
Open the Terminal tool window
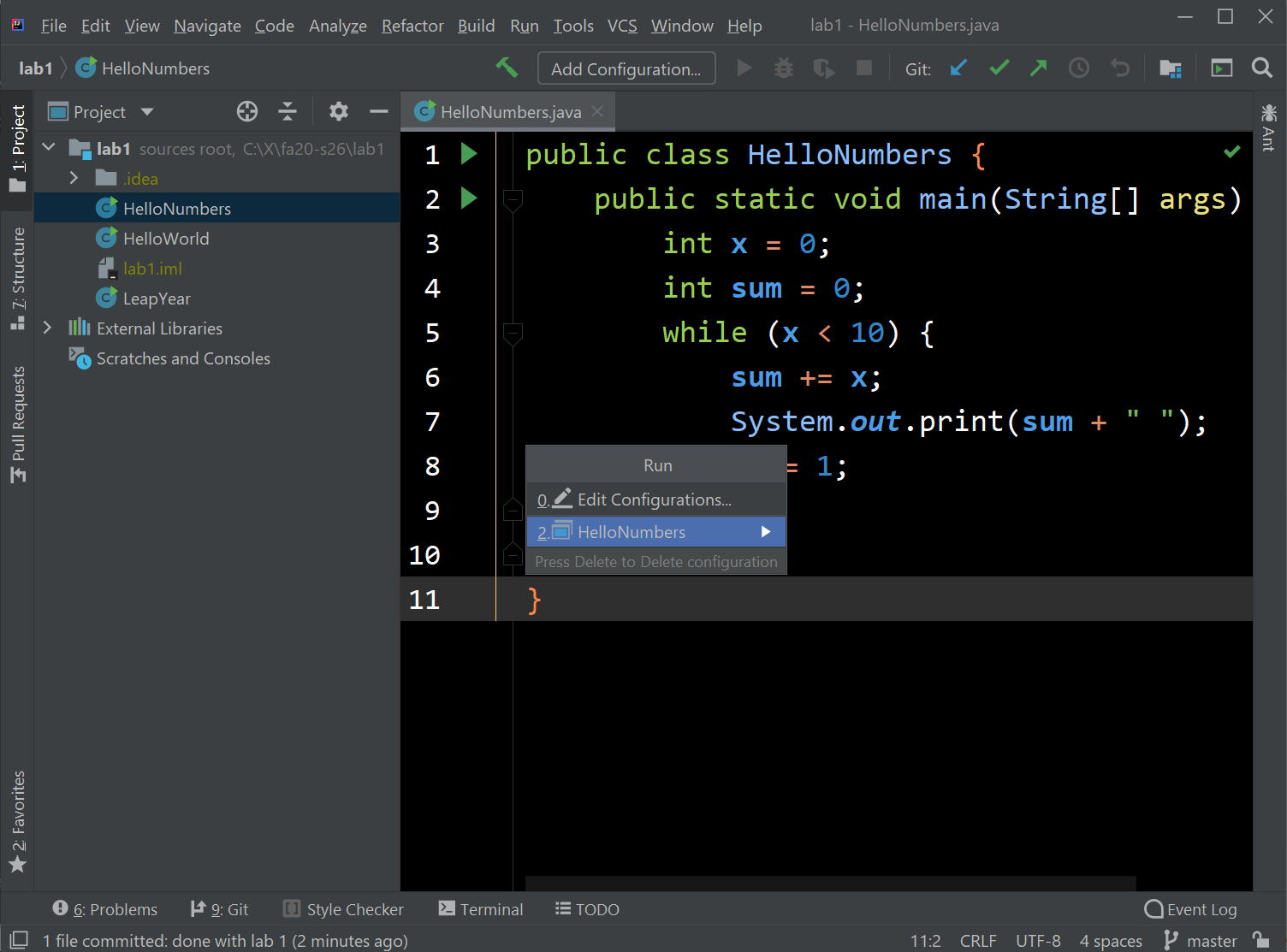[x=481, y=909]
